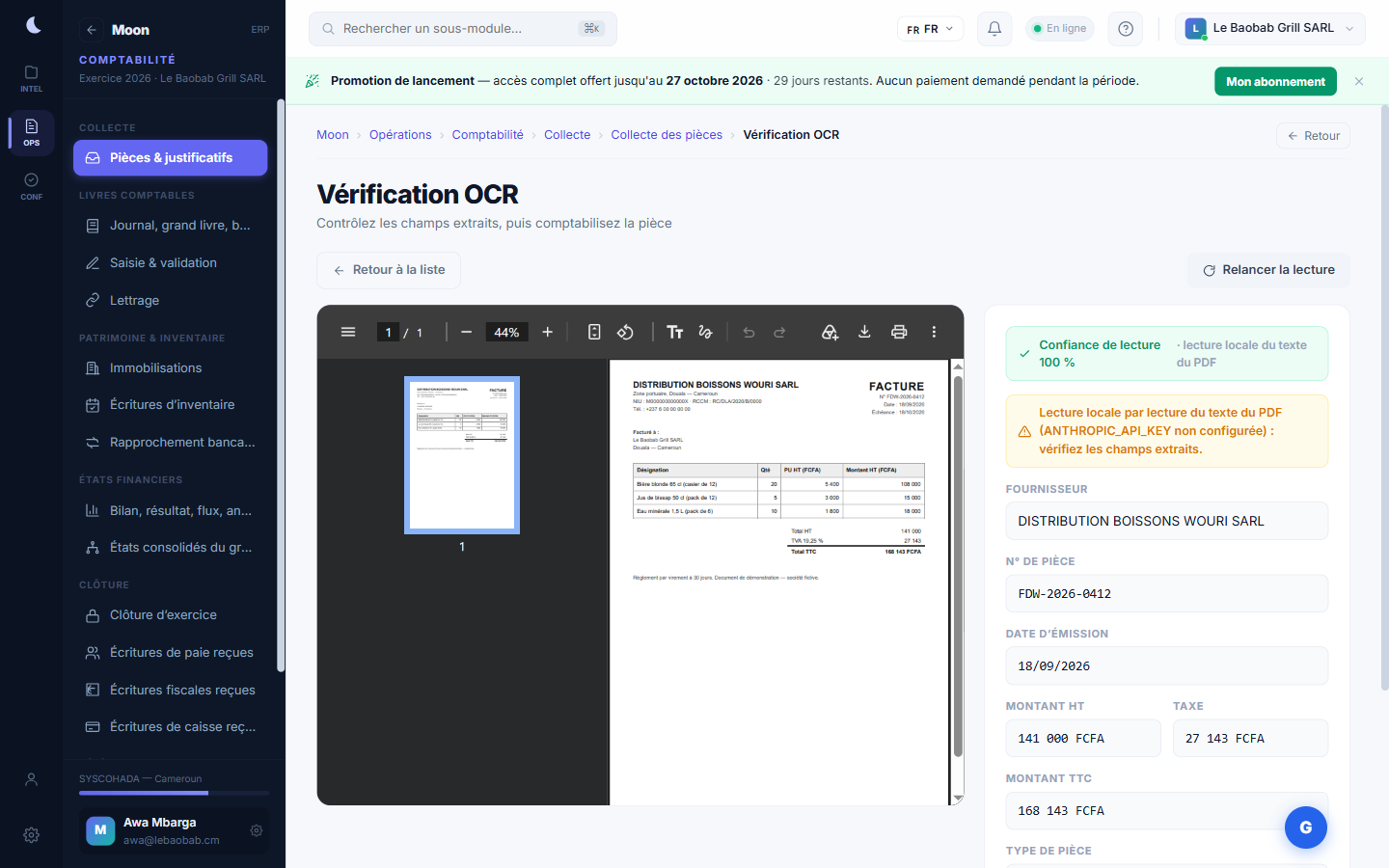Open the OPS module in the rail
Image resolution: width=1389 pixels, height=868 pixels.
pos(32,133)
